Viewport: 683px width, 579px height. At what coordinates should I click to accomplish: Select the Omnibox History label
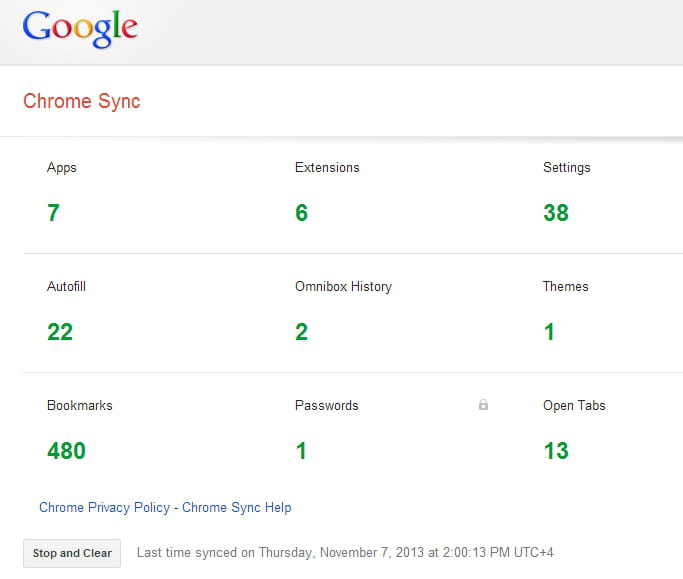[343, 287]
